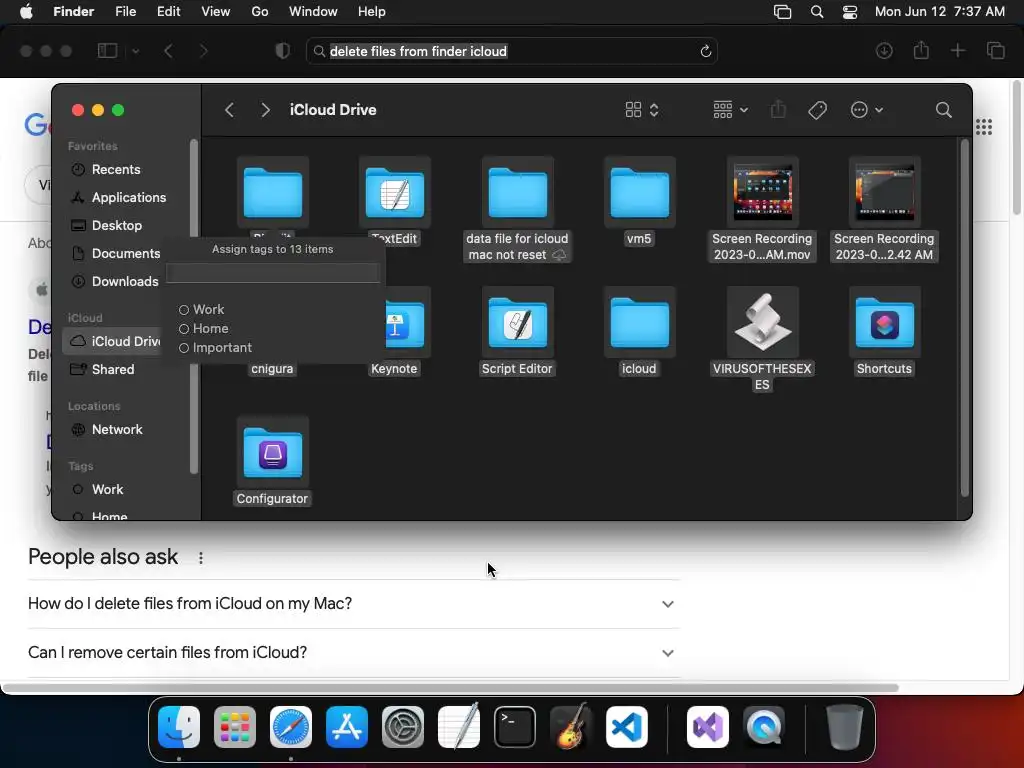The image size is (1024, 768).
Task: Open Launchpad from the Dock
Action: pyautogui.click(x=234, y=727)
